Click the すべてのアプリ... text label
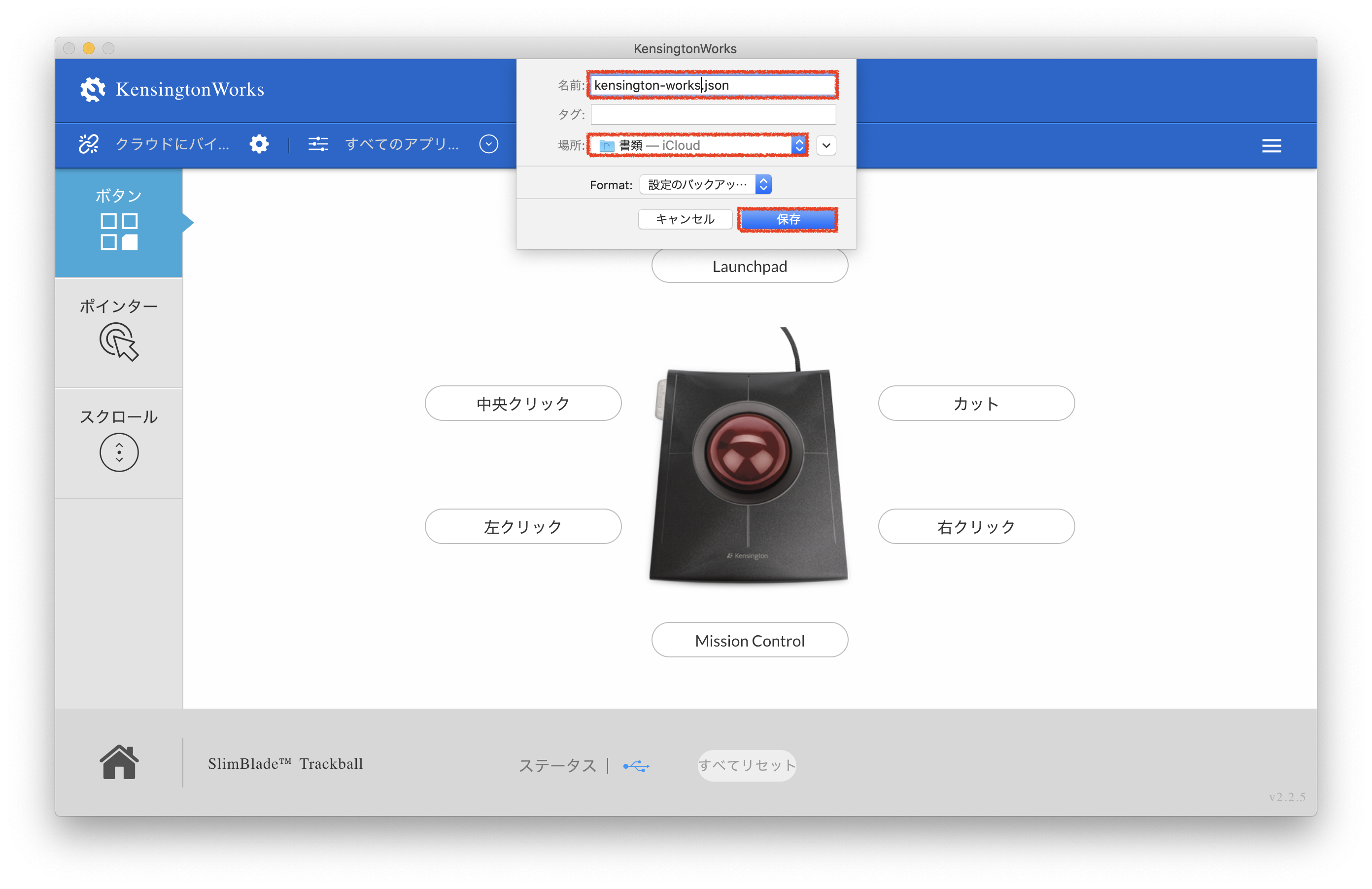The height and width of the screenshot is (889, 1372). [402, 144]
